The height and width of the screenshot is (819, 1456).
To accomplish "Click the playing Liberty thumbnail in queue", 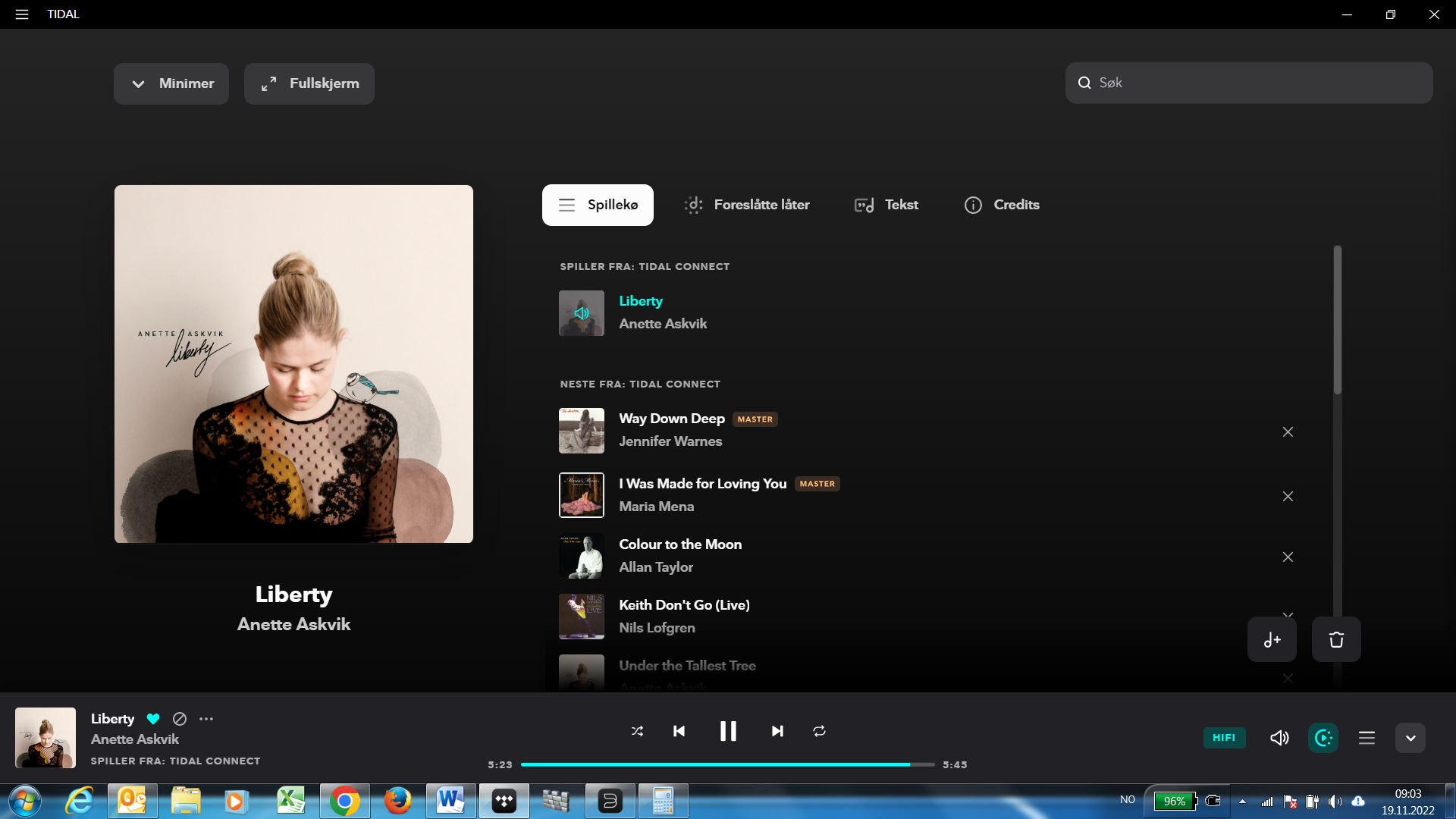I will (x=582, y=313).
